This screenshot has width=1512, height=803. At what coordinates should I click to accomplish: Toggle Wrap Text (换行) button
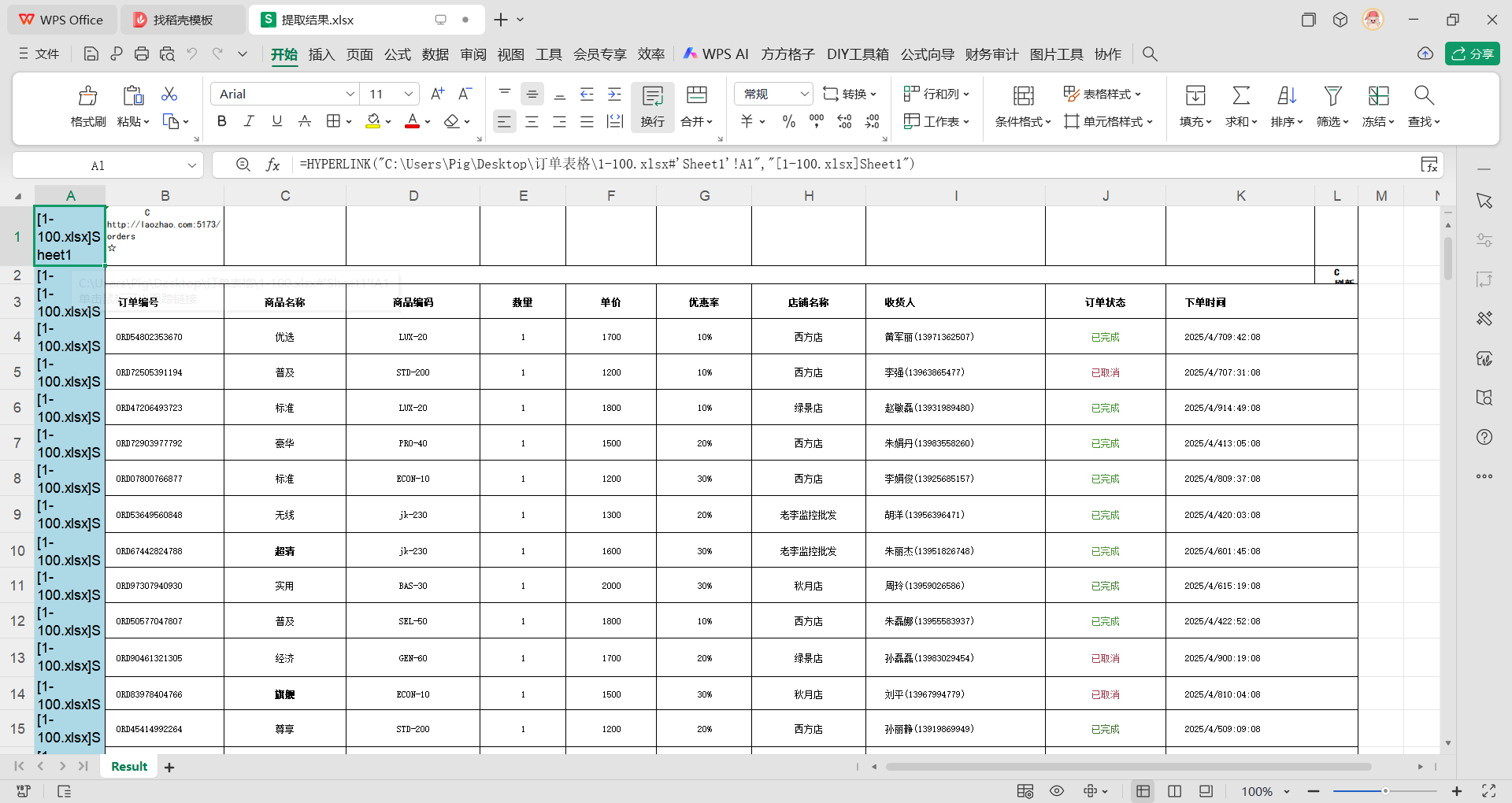coord(652,105)
